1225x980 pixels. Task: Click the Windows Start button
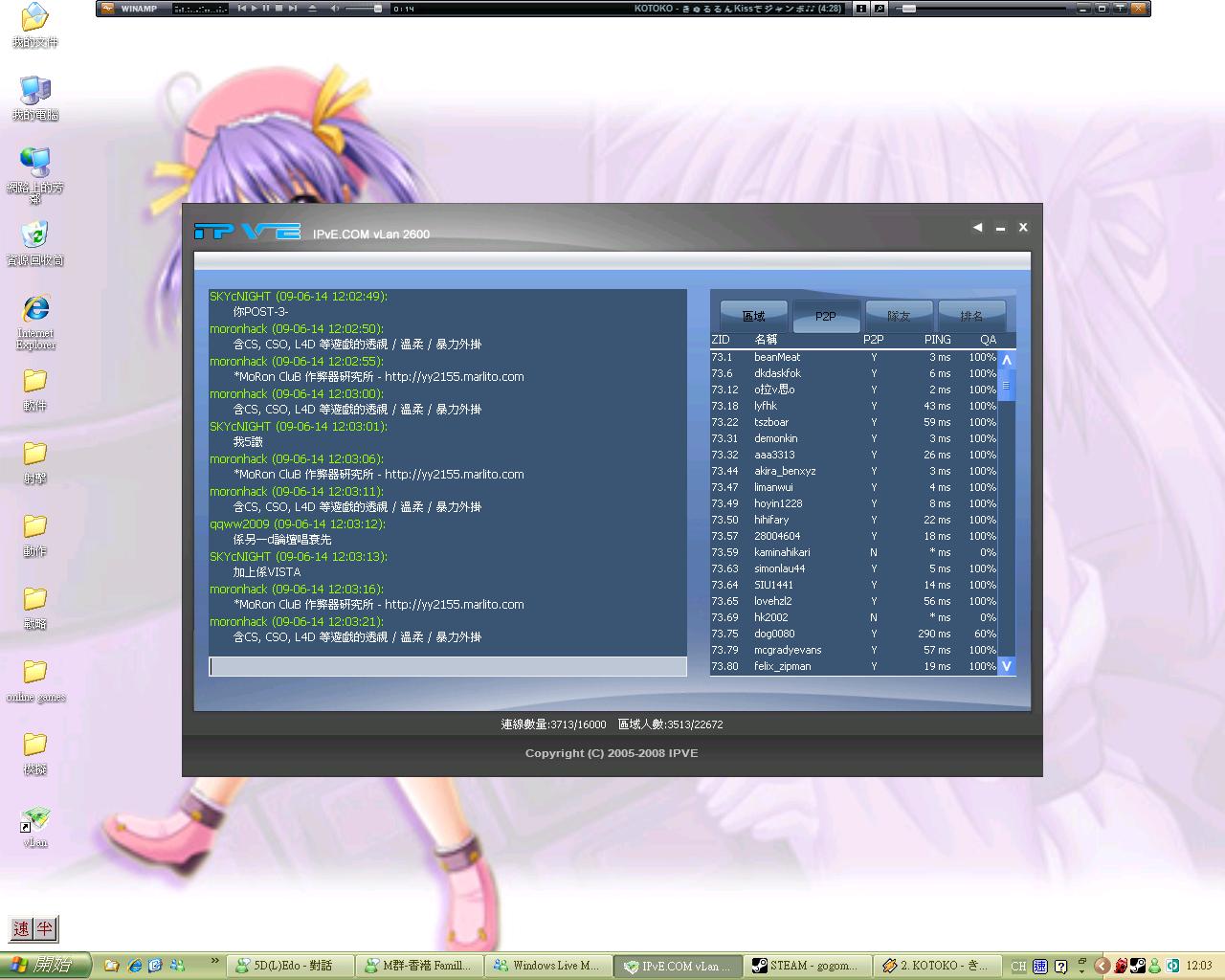44,966
